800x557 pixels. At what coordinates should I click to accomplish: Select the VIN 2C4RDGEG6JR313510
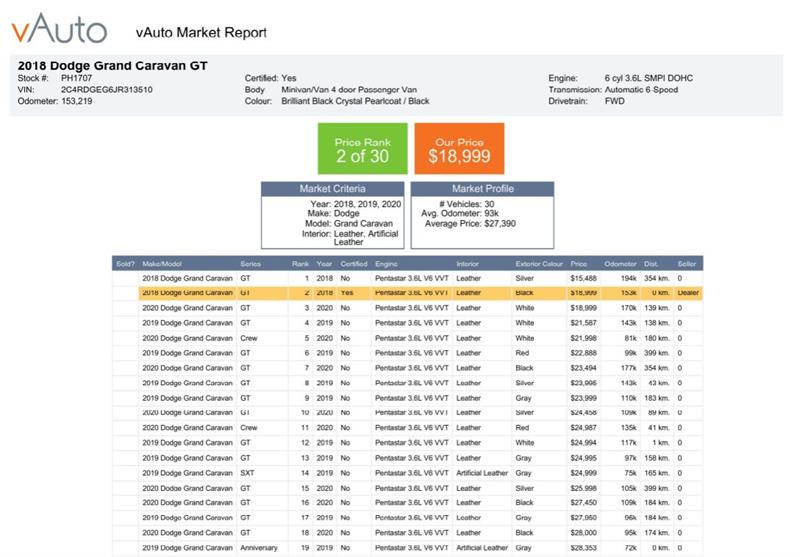pyautogui.click(x=107, y=90)
